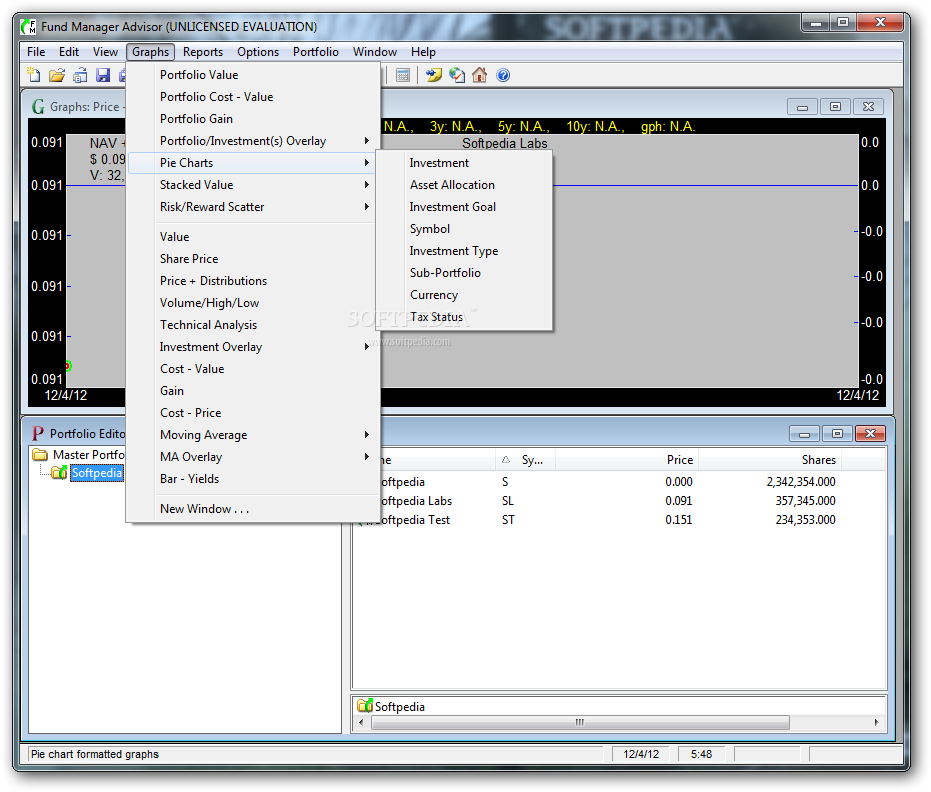This screenshot has width=931, height=792.
Task: Click the calculator toolbar icon
Action: click(403, 75)
